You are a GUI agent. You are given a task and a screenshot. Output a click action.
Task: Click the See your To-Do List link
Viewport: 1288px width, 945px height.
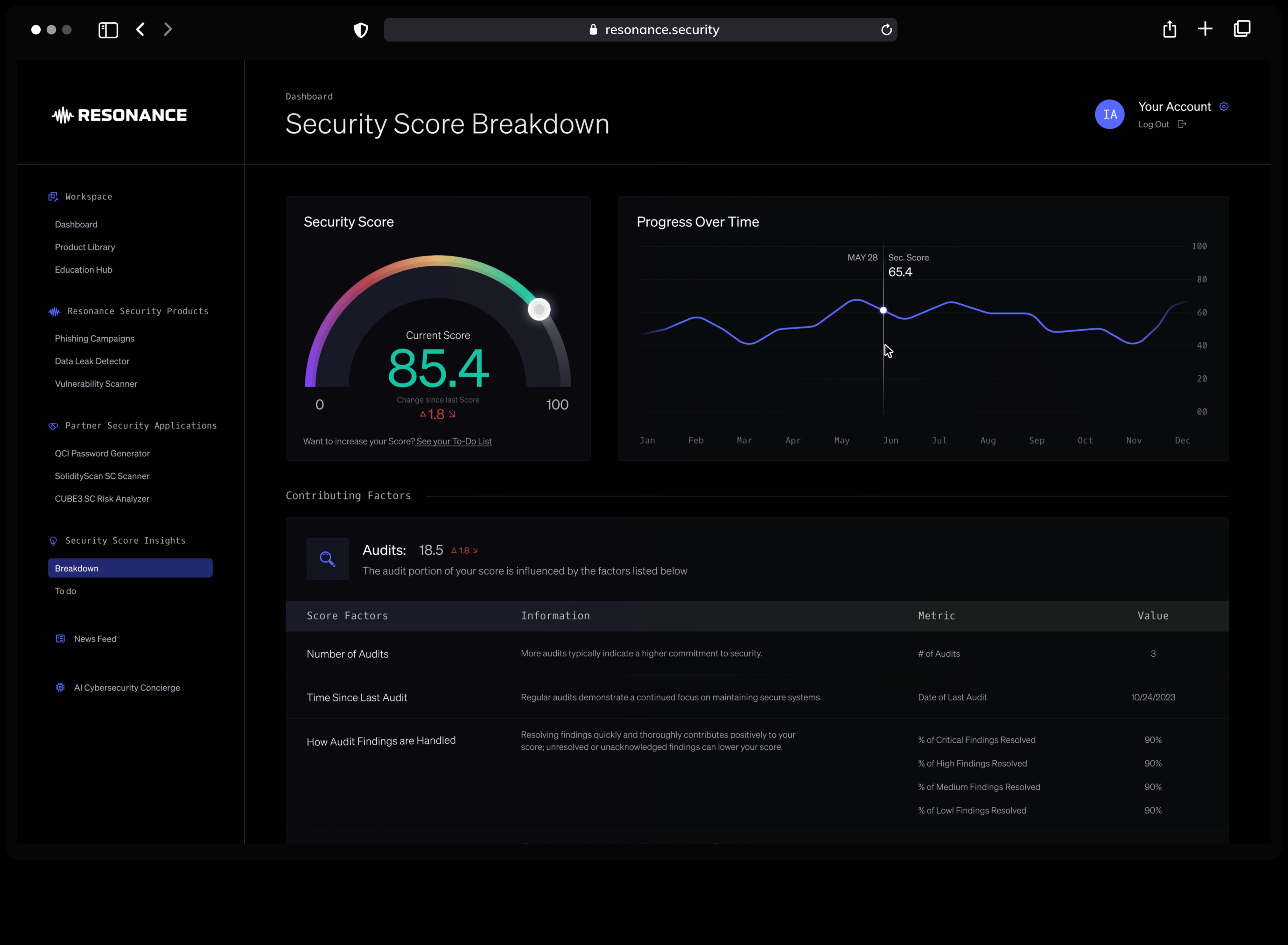click(x=454, y=441)
